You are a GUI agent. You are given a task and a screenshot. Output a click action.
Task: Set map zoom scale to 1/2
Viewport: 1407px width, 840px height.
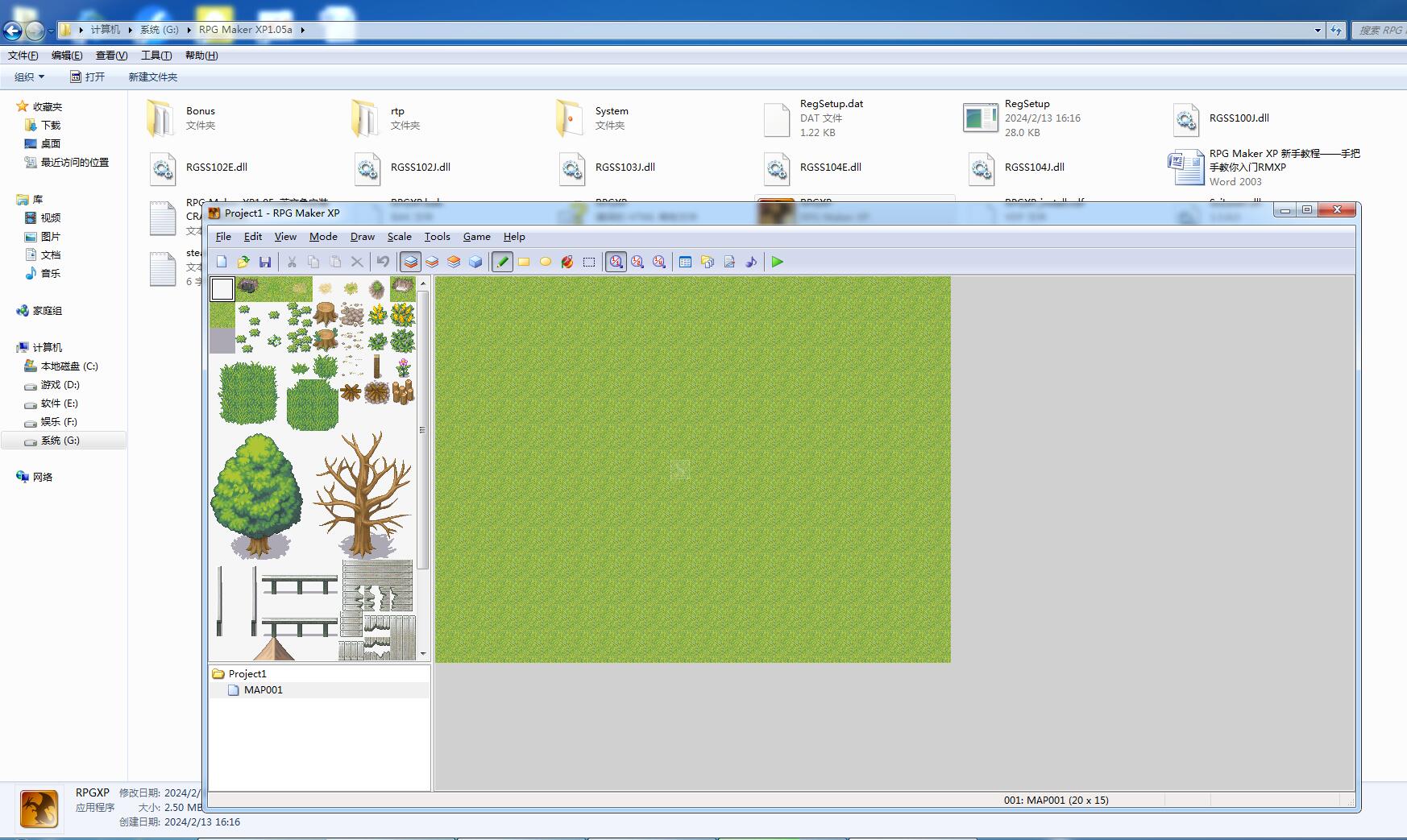point(637,262)
